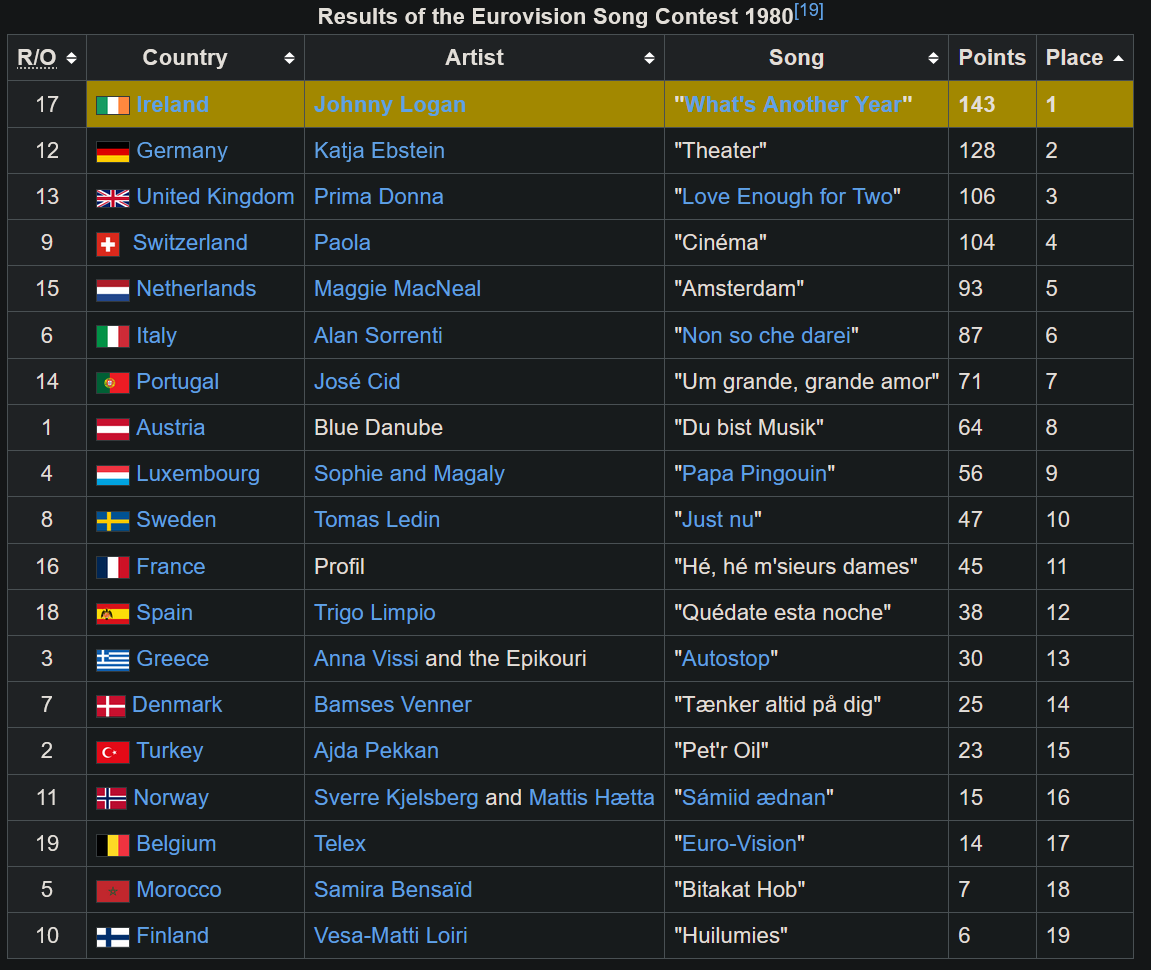The width and height of the screenshot is (1151, 970).
Task: Click the United Kingdom flag icon
Action: pyautogui.click(x=112, y=198)
